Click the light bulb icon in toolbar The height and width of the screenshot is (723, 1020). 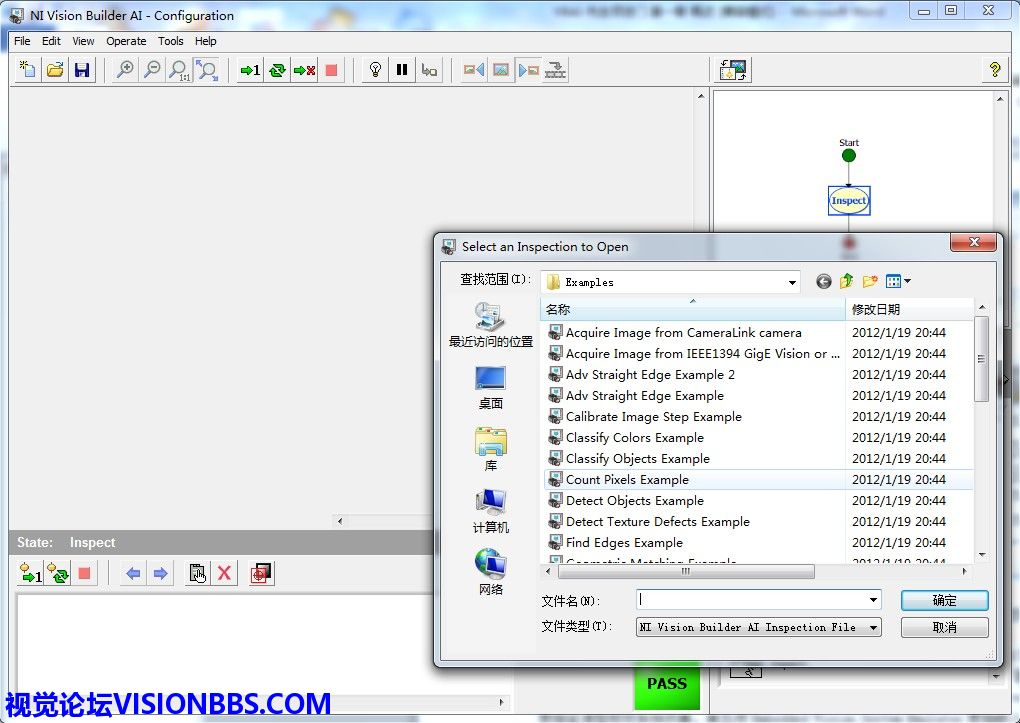tap(375, 70)
